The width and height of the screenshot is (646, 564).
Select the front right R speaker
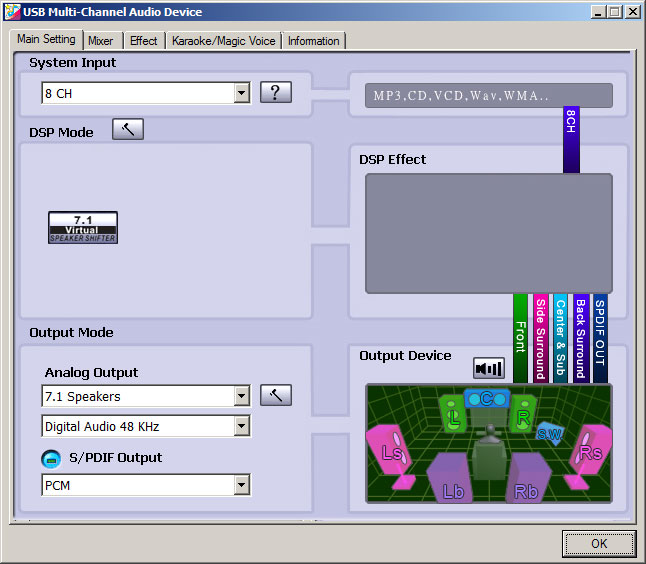(x=522, y=415)
